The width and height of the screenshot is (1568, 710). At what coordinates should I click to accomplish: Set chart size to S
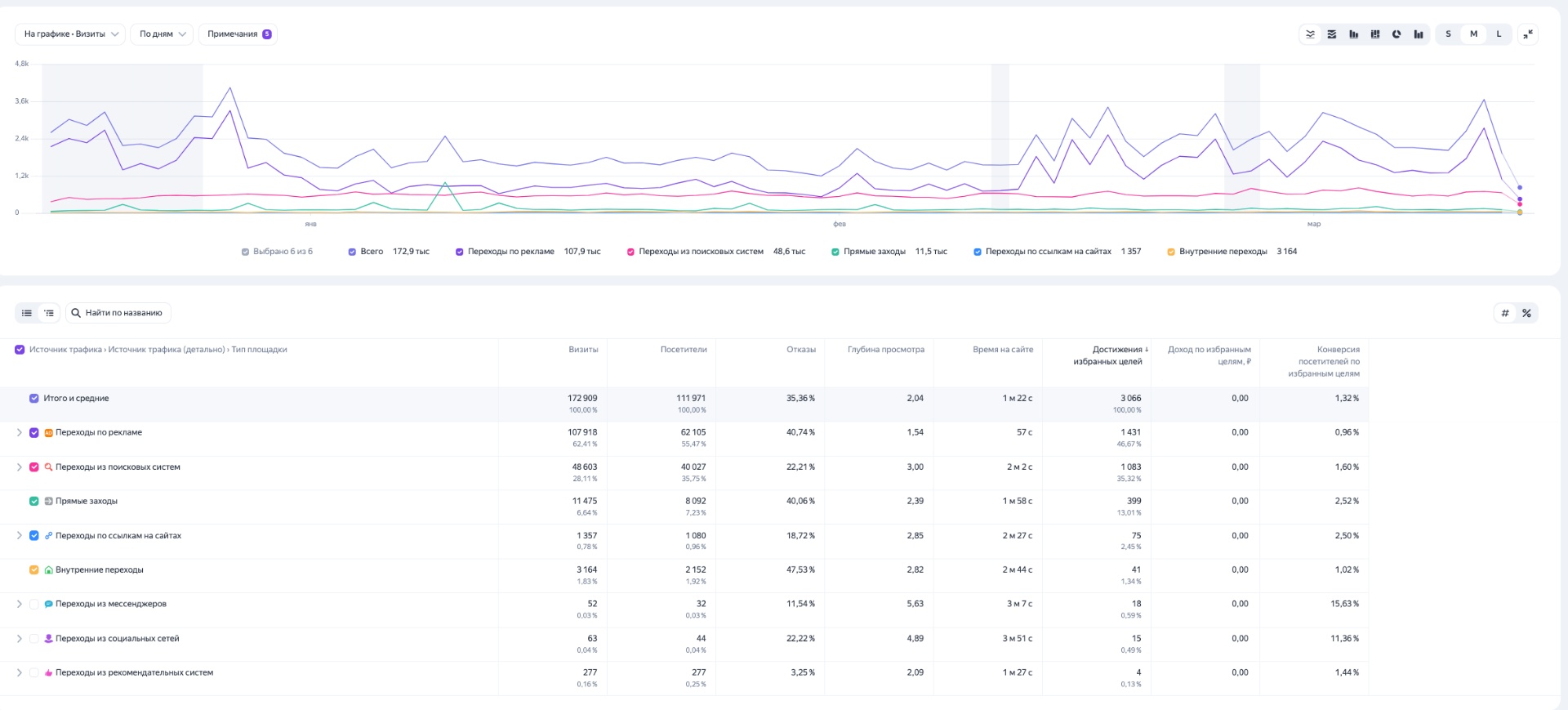coord(1448,34)
